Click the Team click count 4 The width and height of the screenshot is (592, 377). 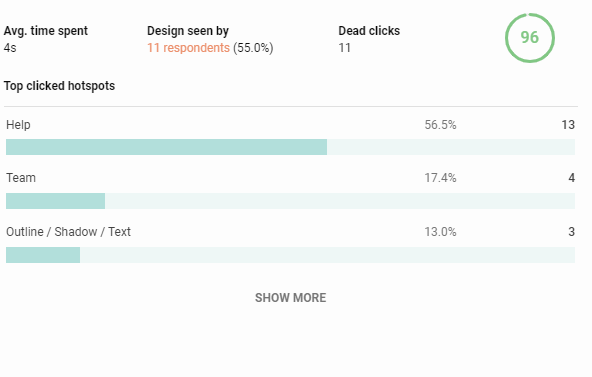(572, 178)
